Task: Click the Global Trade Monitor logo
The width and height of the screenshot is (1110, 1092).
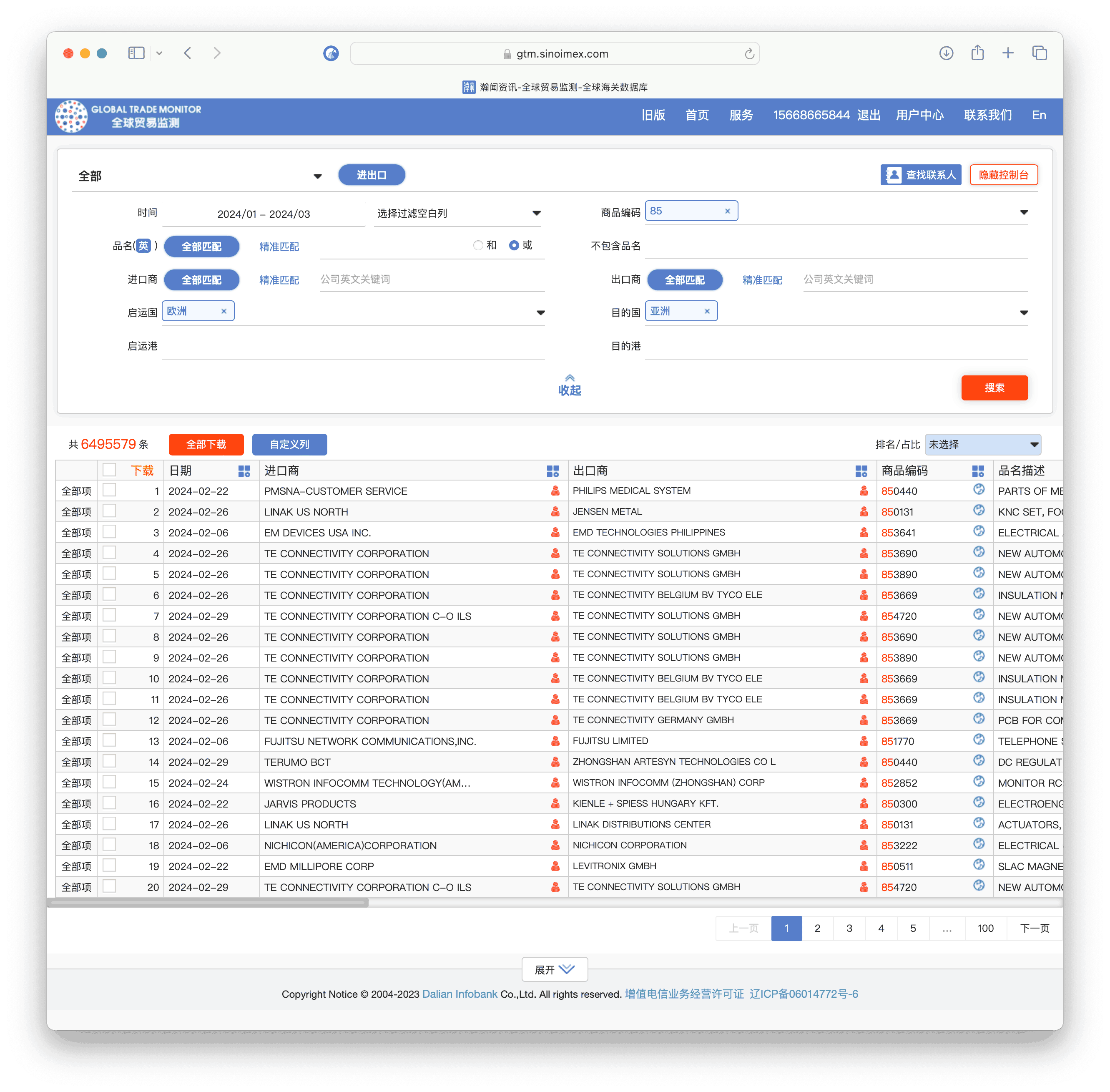Action: pos(128,116)
